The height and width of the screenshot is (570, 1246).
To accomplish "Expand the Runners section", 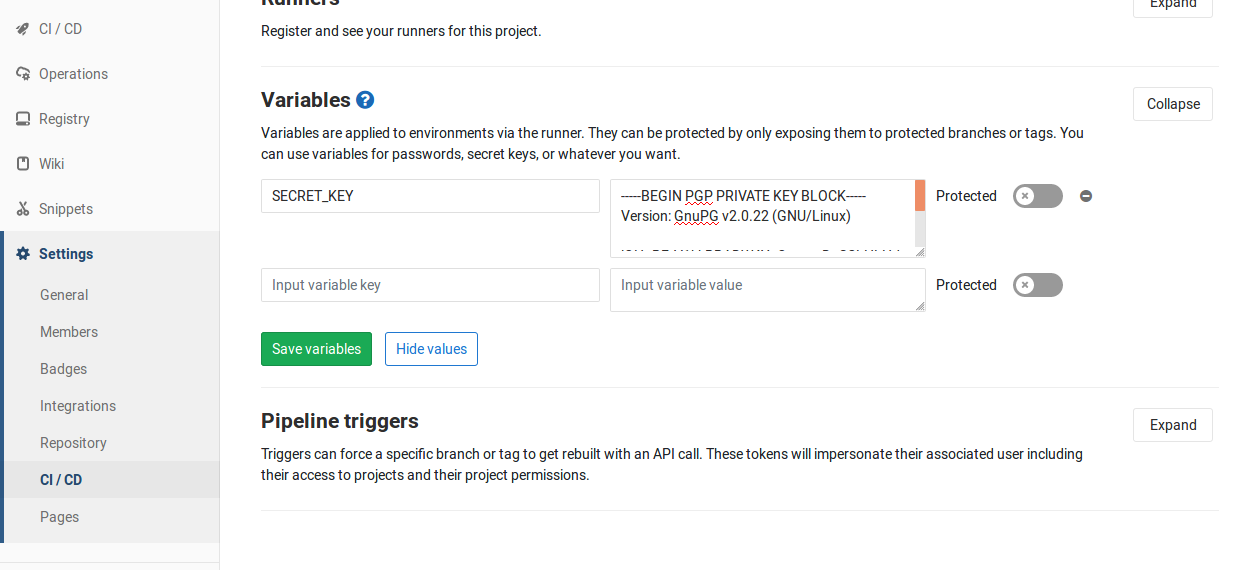I will (1172, 5).
